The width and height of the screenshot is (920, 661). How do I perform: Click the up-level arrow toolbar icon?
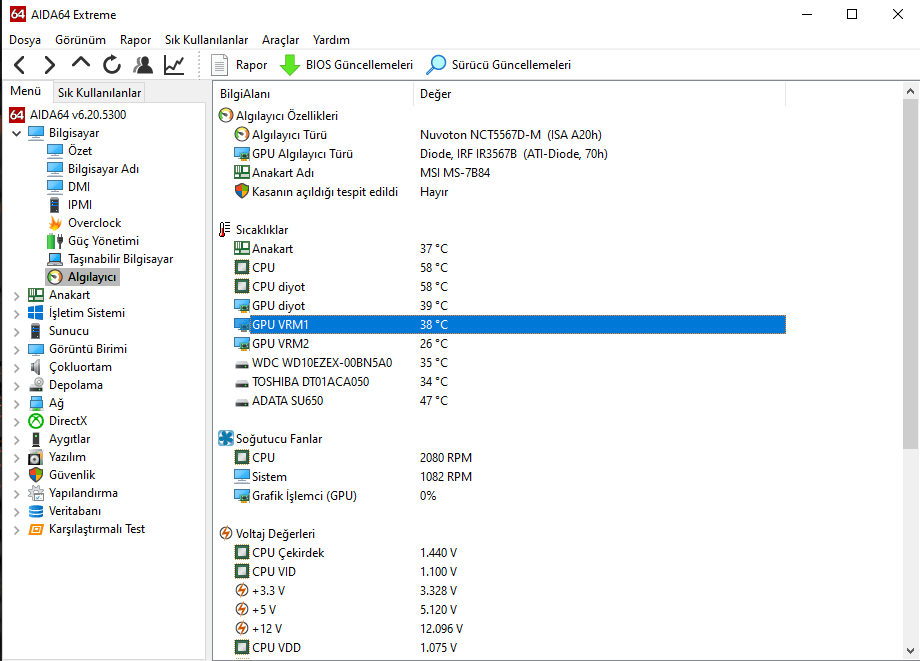click(80, 63)
